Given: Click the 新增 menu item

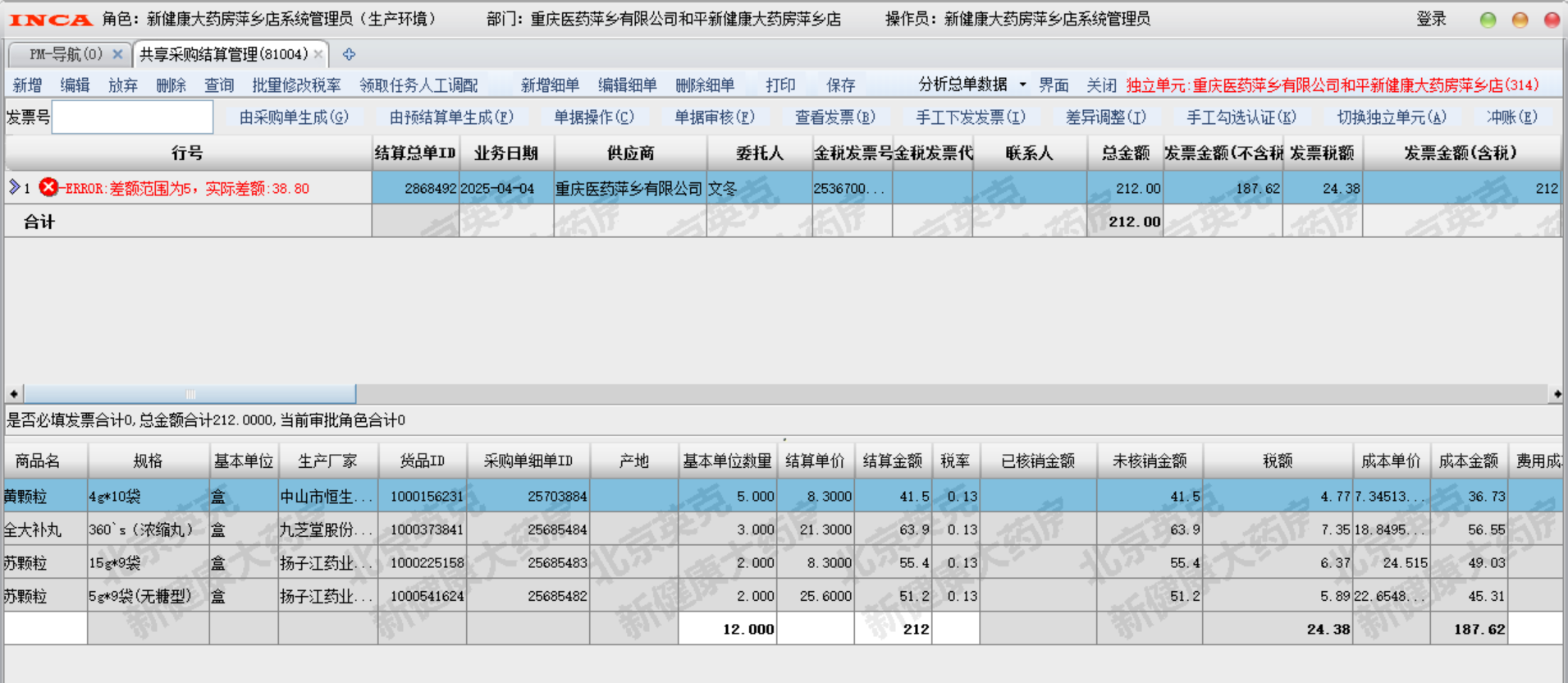Looking at the screenshot, I should click(x=27, y=85).
